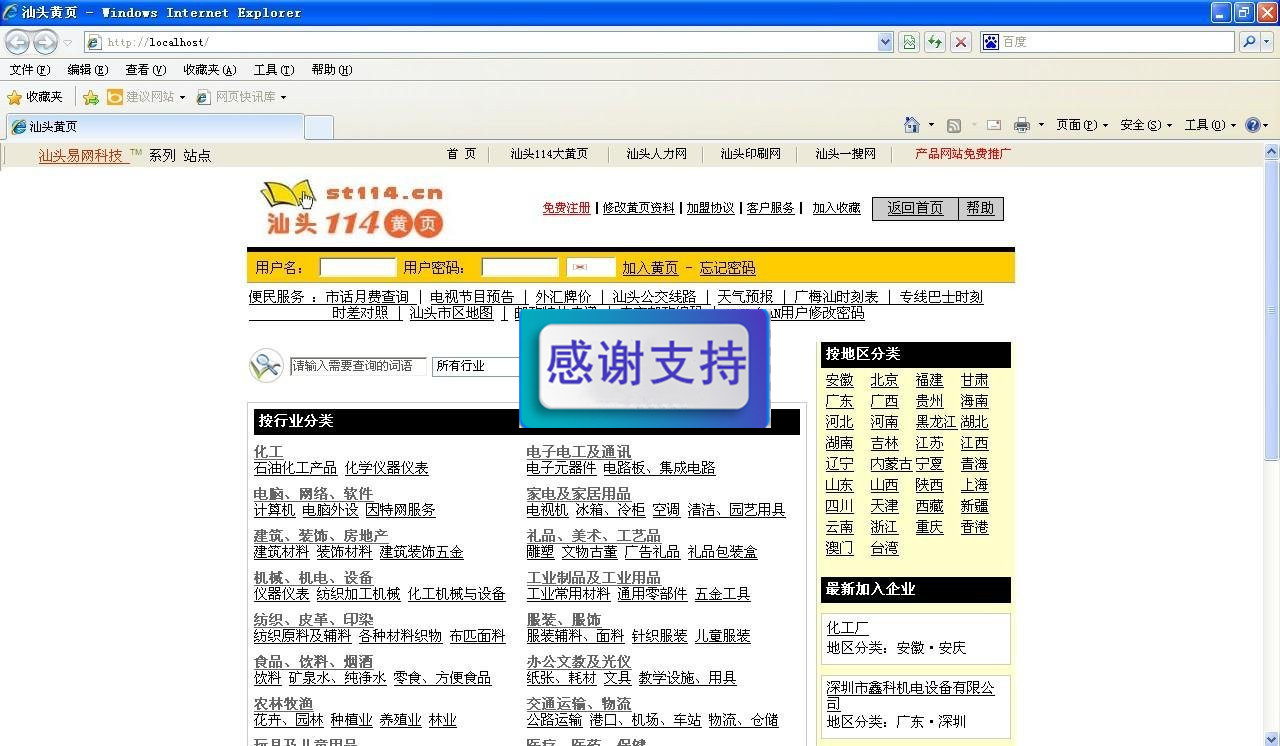1280x746 pixels.
Task: Open a new blank tab
Action: coord(319,127)
